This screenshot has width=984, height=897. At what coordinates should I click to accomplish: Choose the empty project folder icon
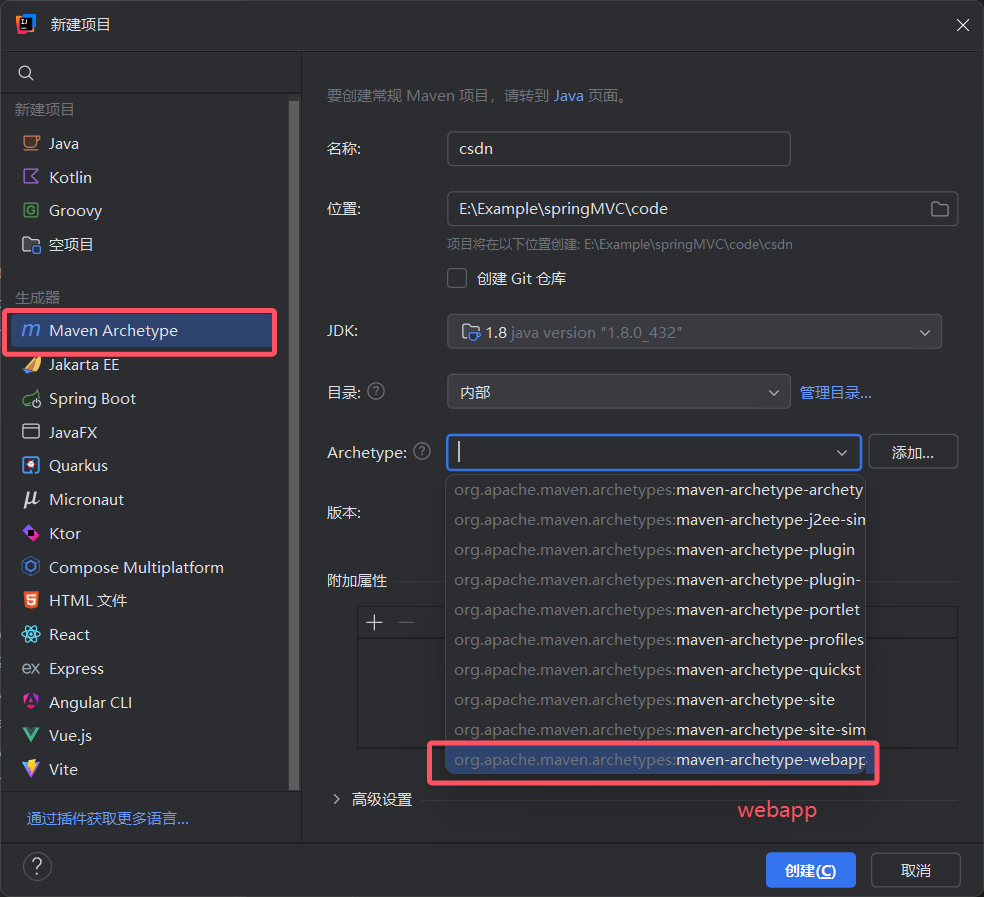(31, 244)
